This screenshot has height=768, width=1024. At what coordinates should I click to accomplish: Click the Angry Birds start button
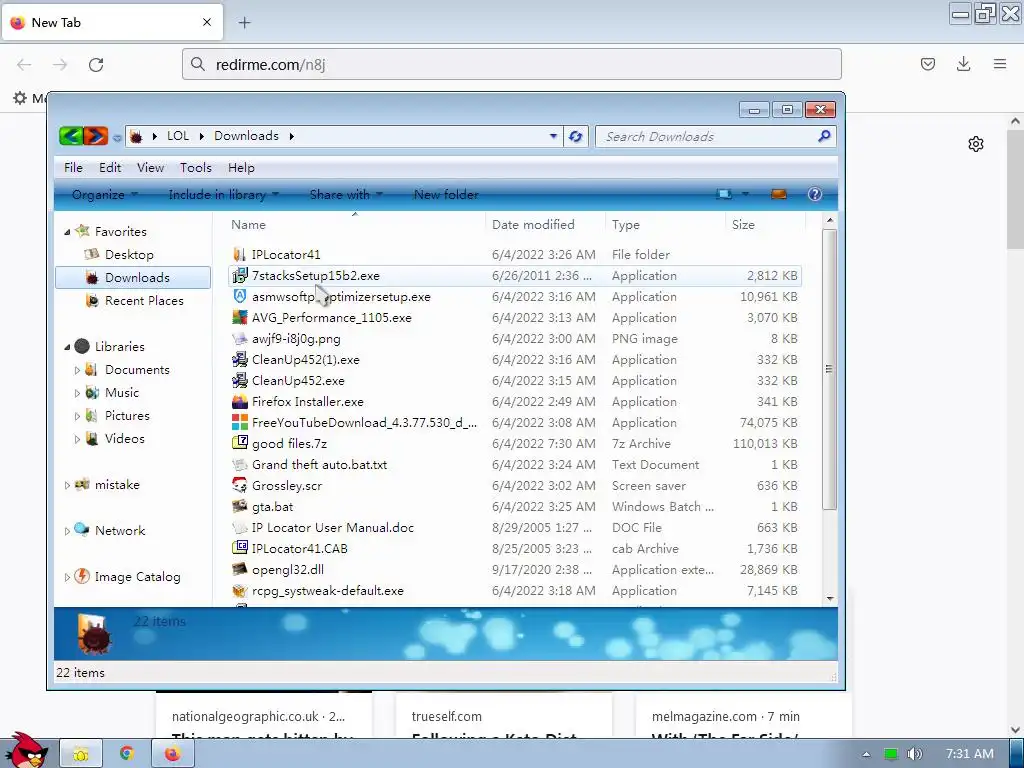click(26, 750)
